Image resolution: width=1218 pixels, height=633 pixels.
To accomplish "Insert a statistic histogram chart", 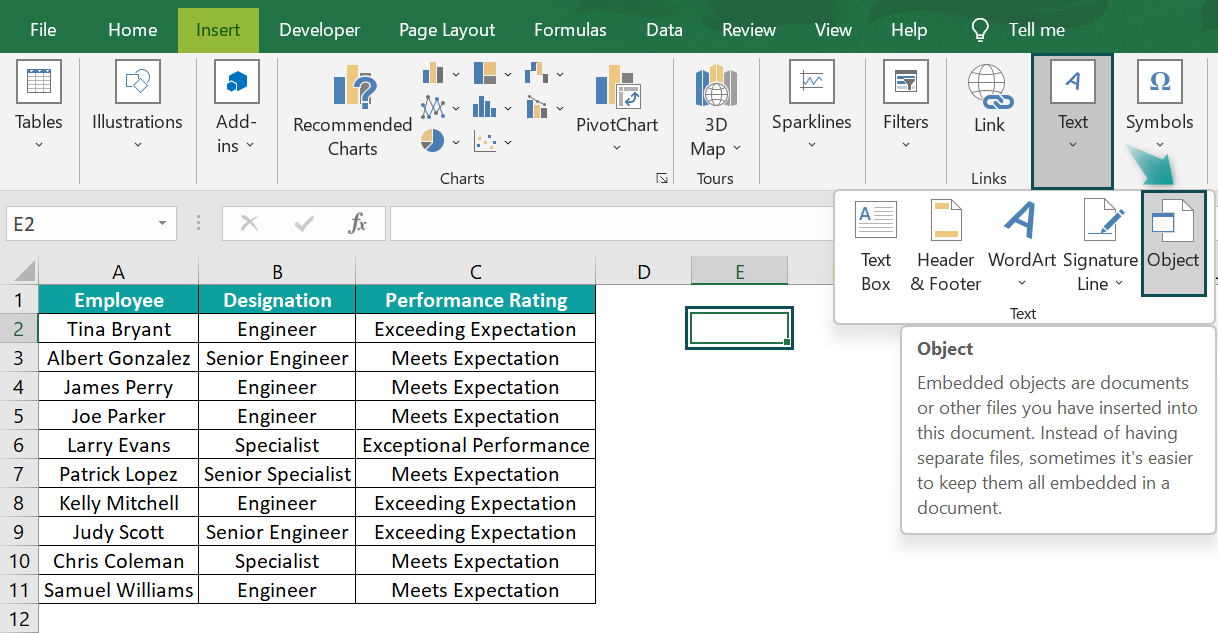I will (485, 106).
